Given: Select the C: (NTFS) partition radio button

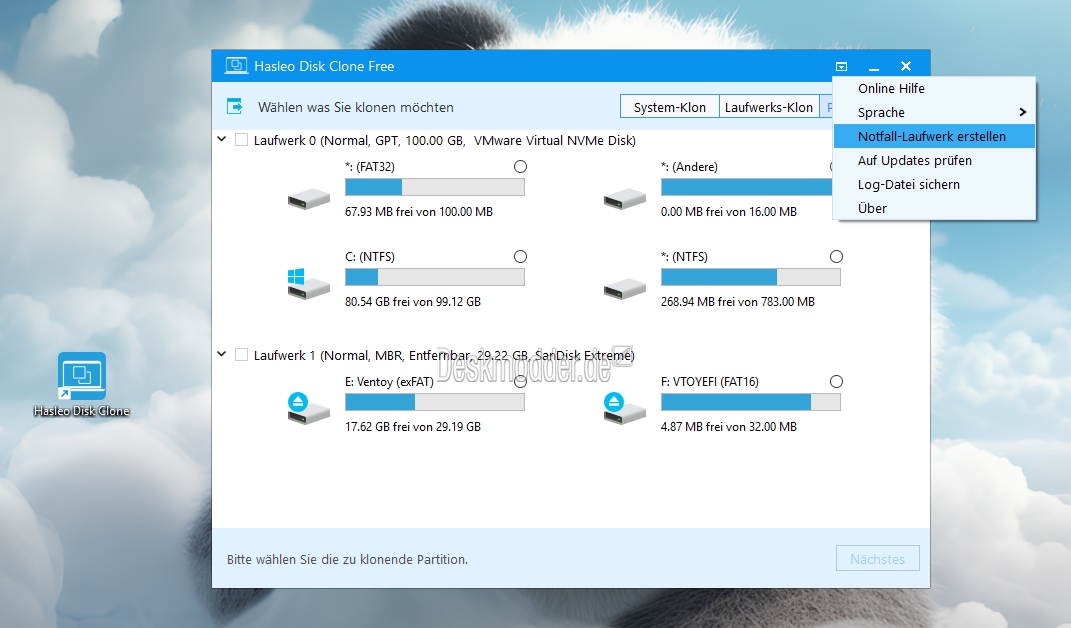Looking at the screenshot, I should point(520,256).
